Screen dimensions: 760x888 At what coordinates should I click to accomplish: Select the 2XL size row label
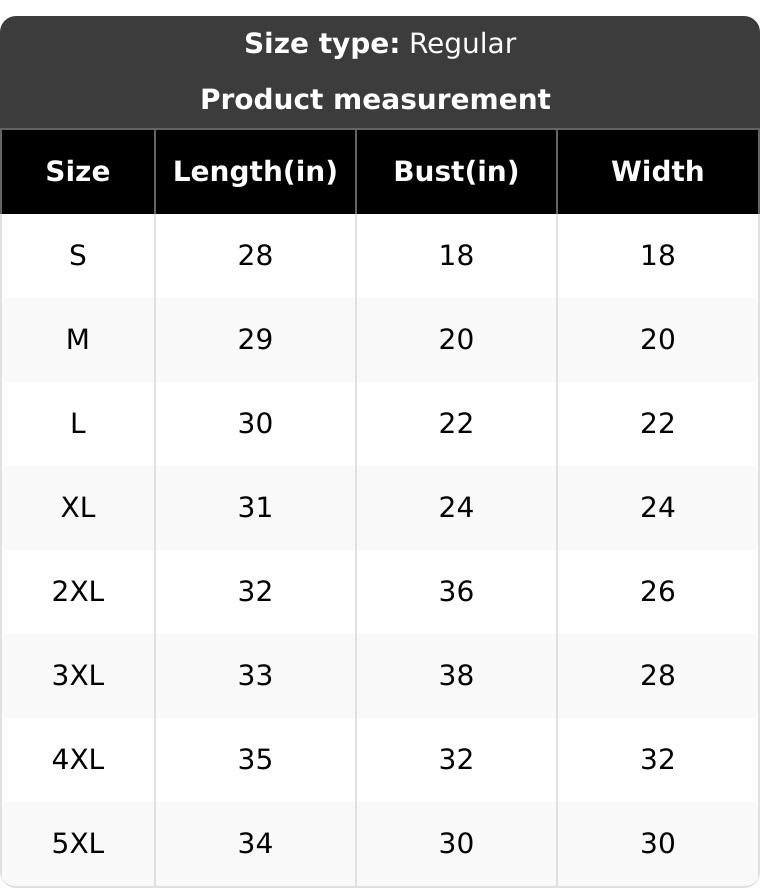coord(78,592)
